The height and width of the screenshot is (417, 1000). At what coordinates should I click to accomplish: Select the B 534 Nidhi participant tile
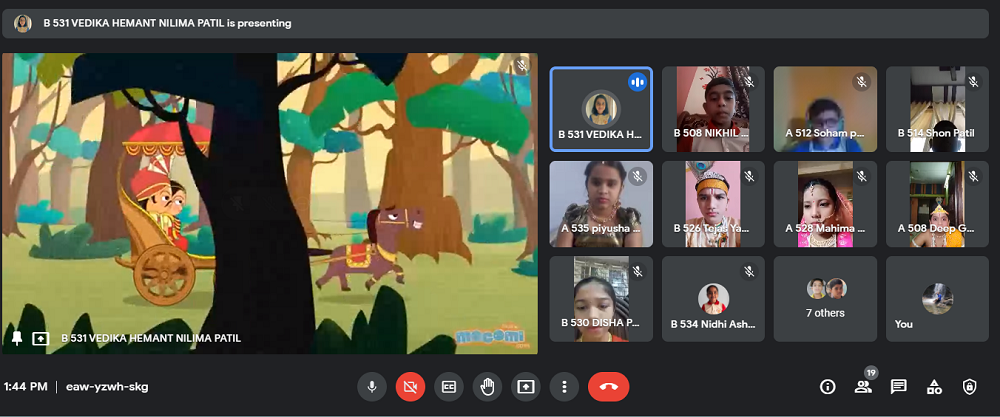click(713, 298)
